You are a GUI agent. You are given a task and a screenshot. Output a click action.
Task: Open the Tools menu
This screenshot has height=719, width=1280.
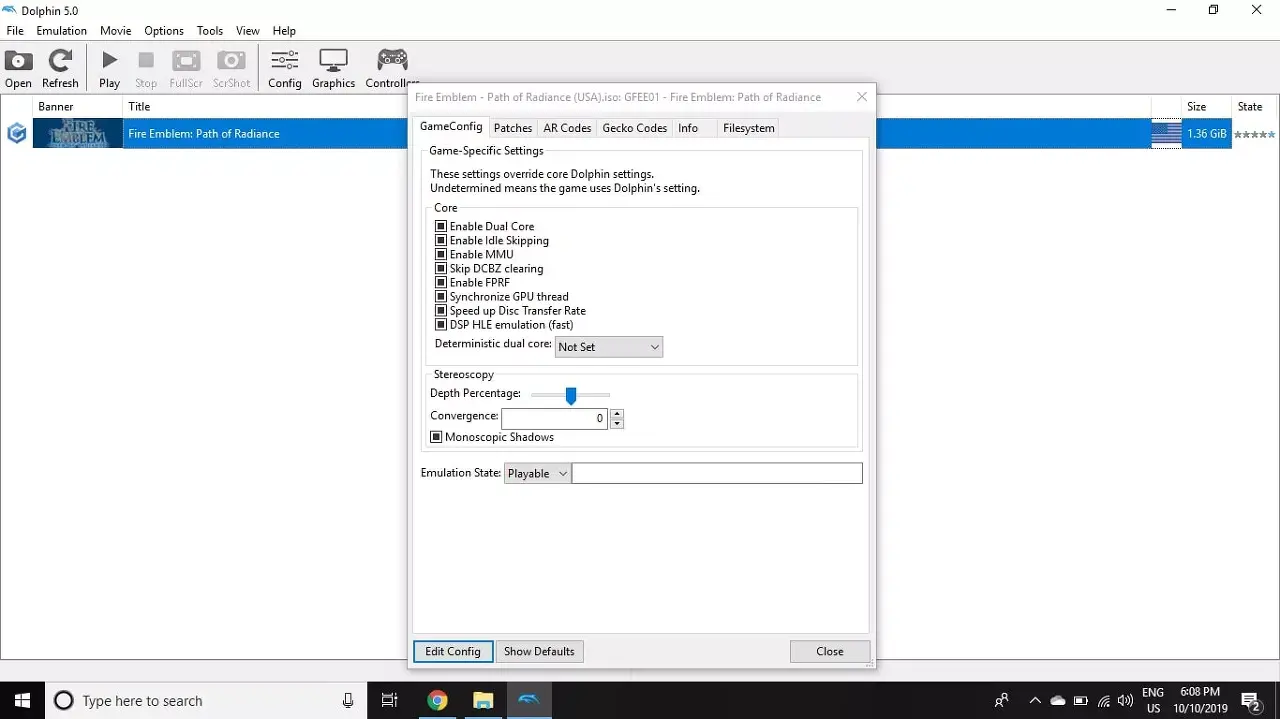(210, 31)
